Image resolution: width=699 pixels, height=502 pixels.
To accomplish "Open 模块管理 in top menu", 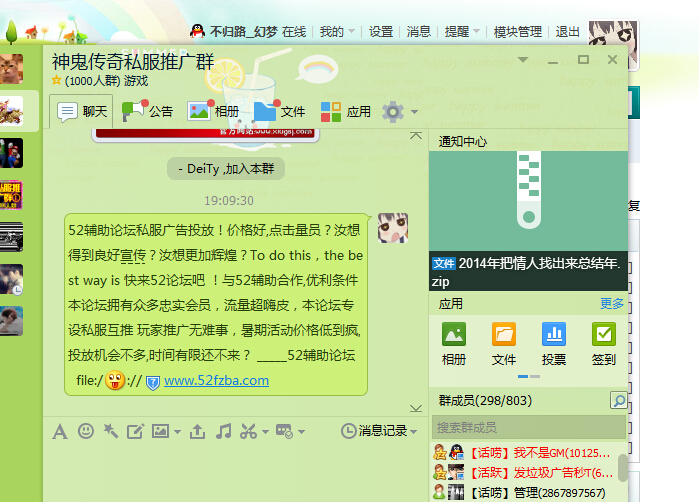I will tap(518, 32).
